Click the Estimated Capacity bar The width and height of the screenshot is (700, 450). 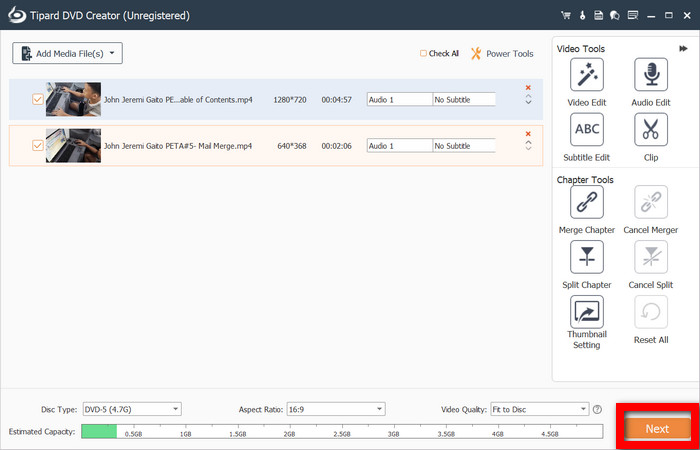[342, 431]
